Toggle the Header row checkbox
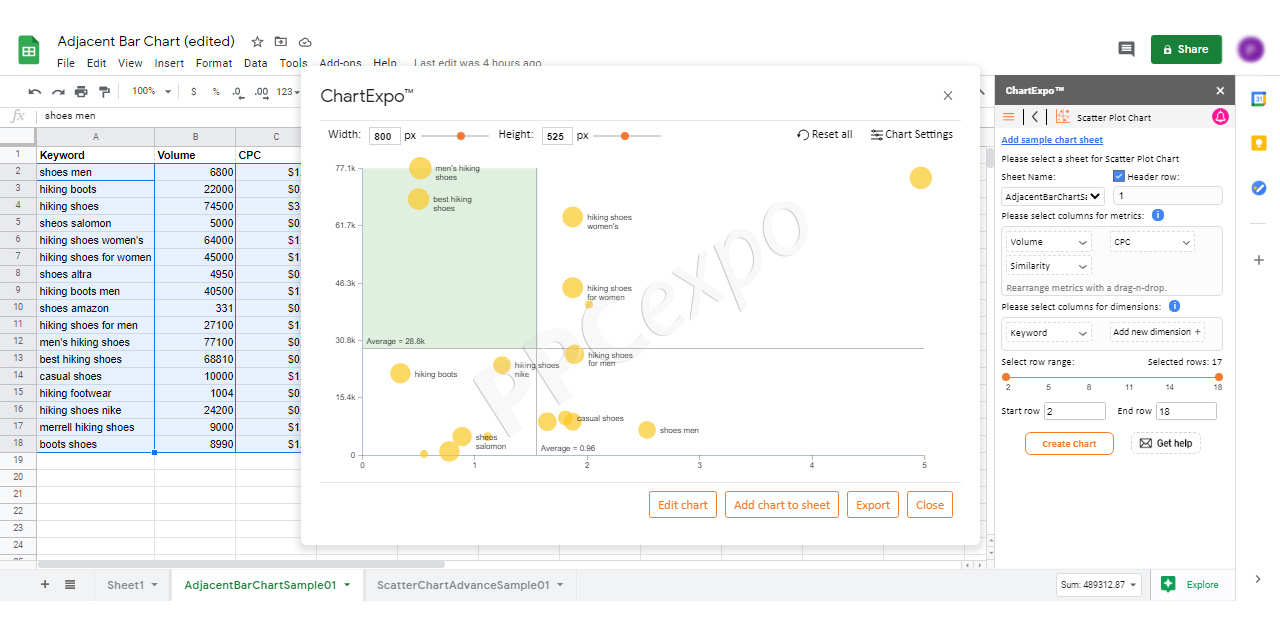The width and height of the screenshot is (1280, 637). [x=1119, y=176]
